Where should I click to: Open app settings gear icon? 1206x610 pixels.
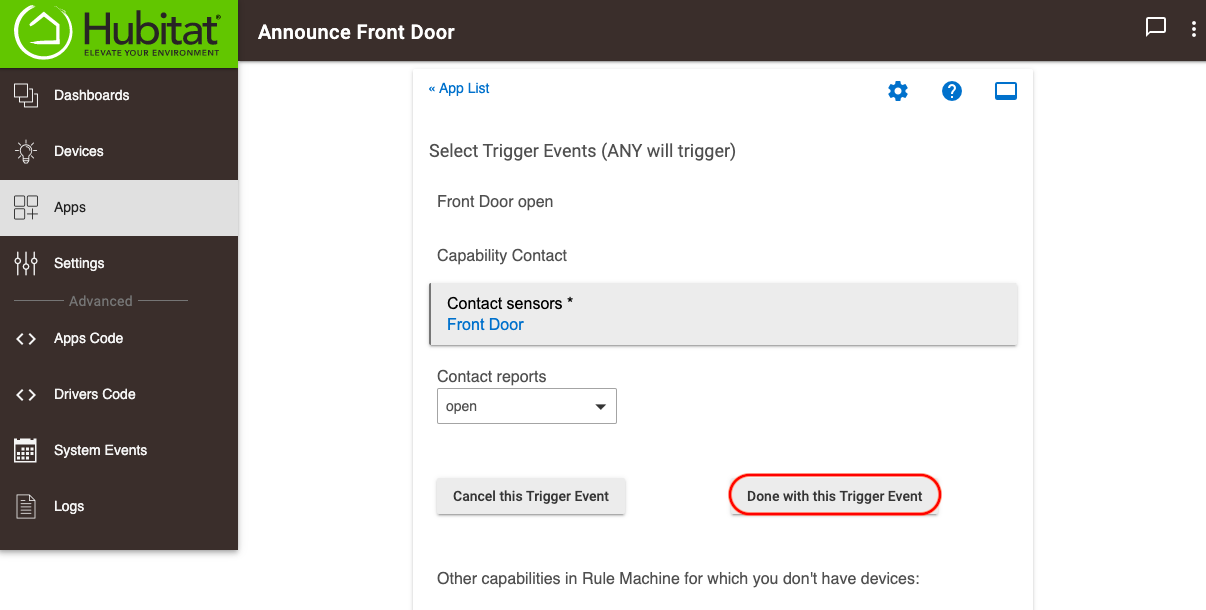898,92
